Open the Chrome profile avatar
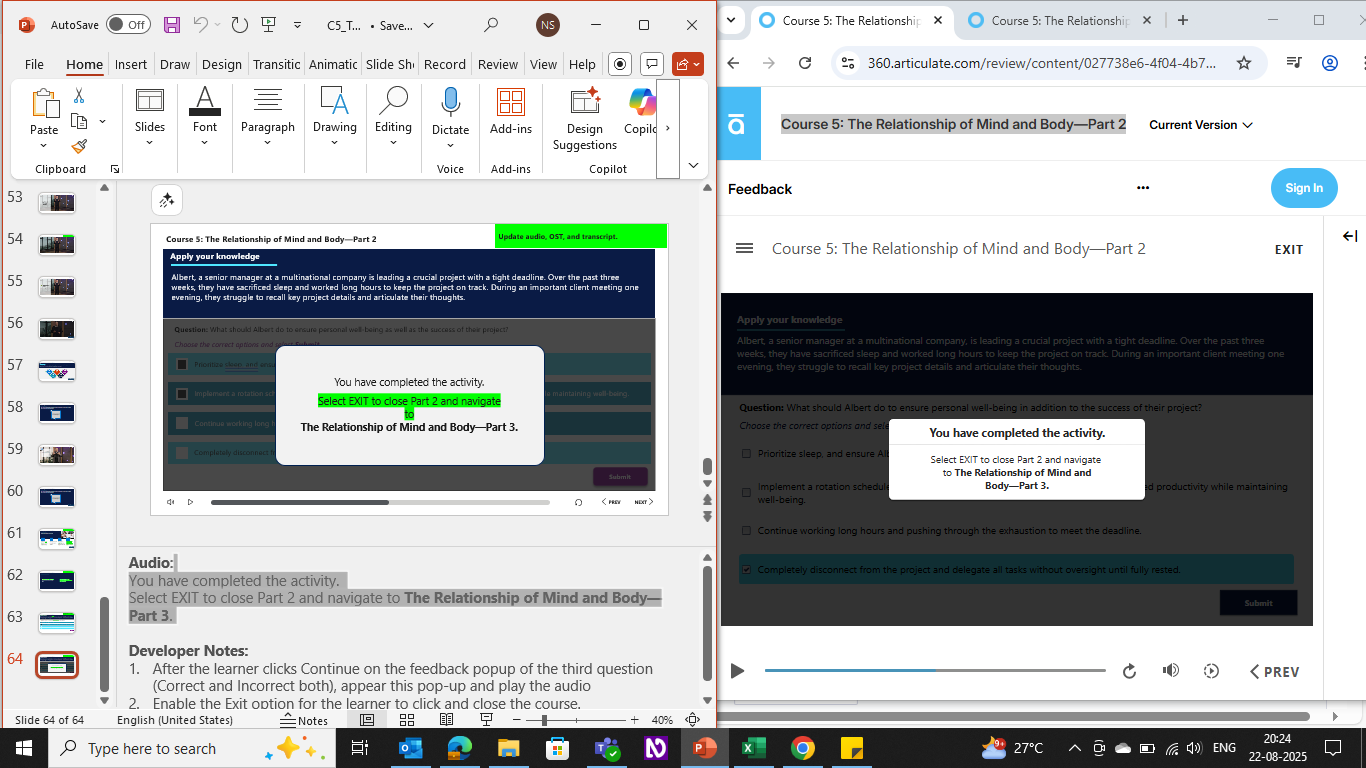The image size is (1366, 768). [1330, 63]
